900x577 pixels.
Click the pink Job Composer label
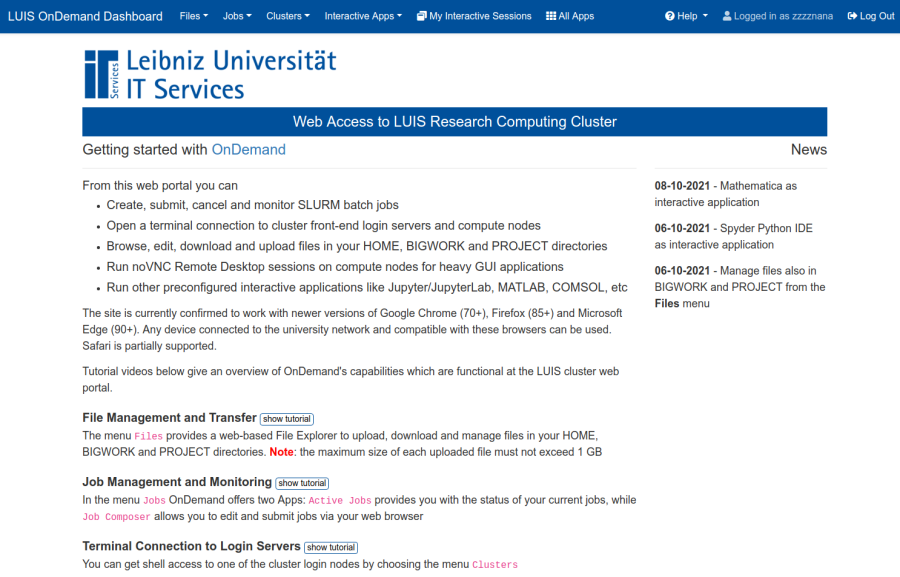[x=117, y=517]
